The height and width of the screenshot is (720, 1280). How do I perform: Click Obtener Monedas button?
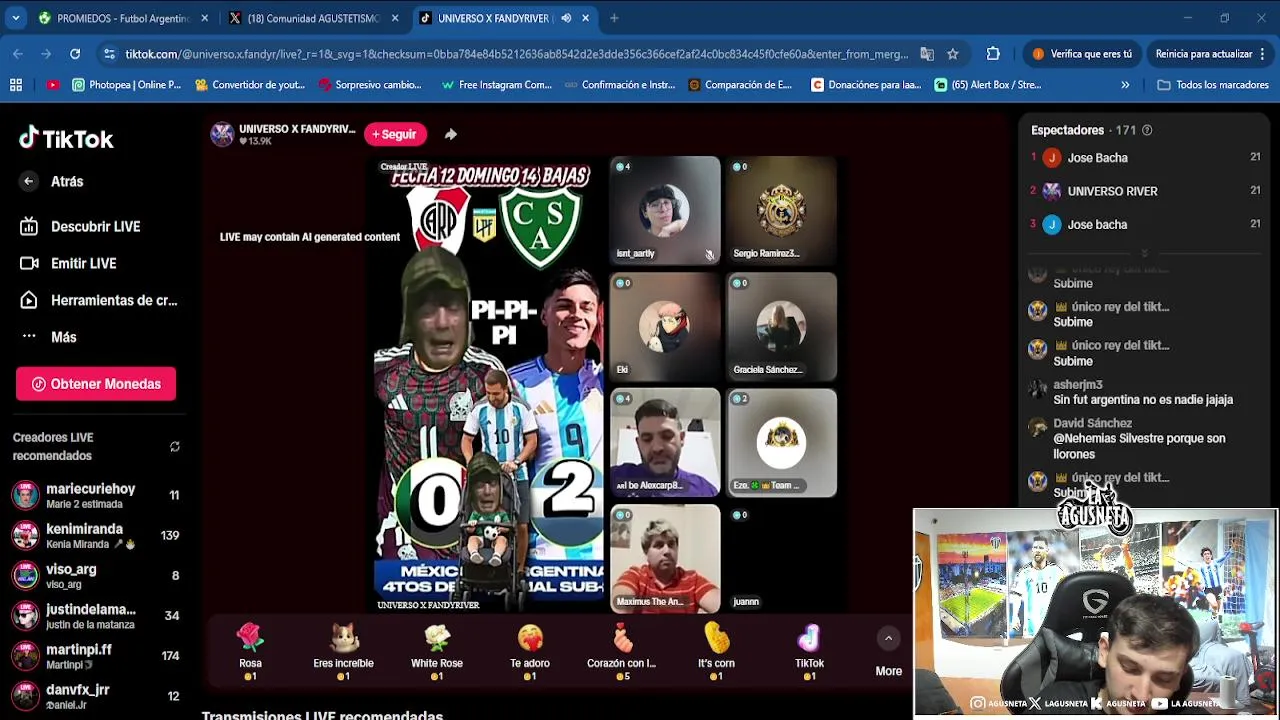coord(96,384)
